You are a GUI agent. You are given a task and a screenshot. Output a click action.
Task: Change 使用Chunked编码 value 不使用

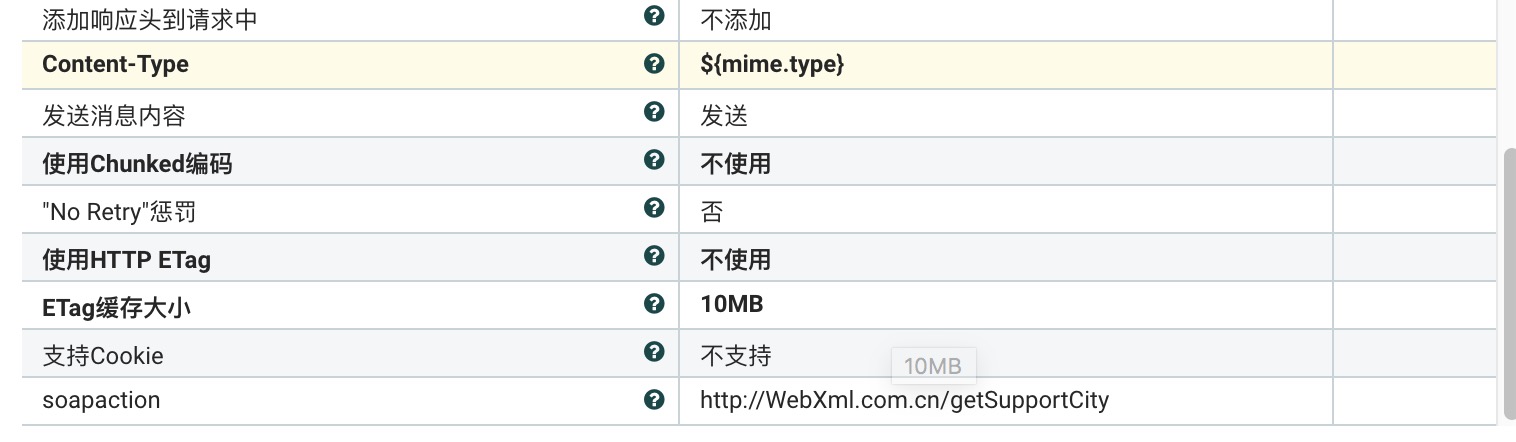point(736,164)
